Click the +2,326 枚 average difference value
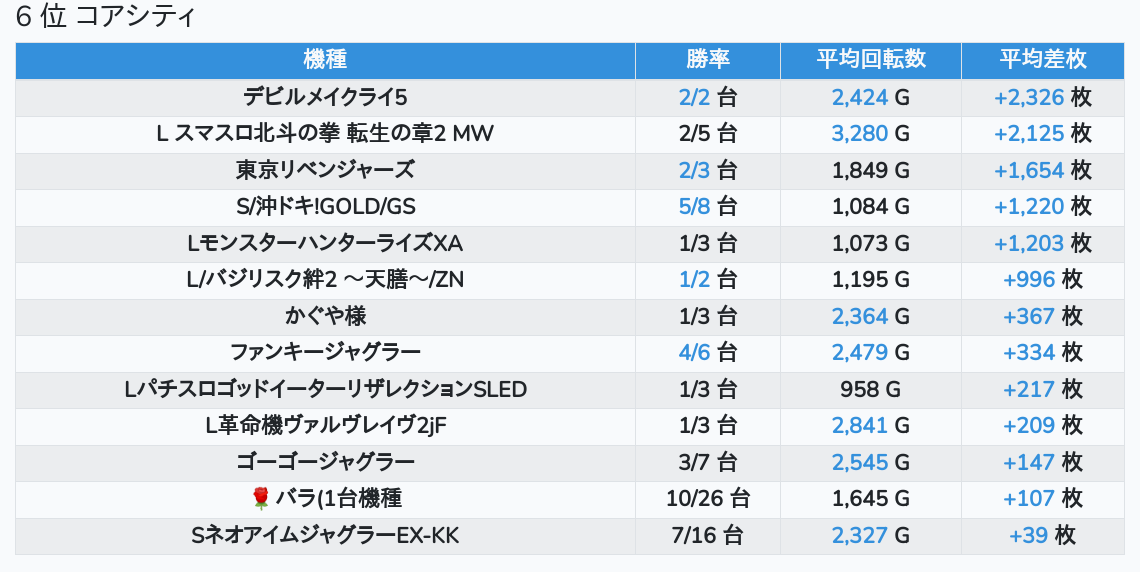Viewport: 1140px width, 572px height. pyautogui.click(x=1042, y=97)
